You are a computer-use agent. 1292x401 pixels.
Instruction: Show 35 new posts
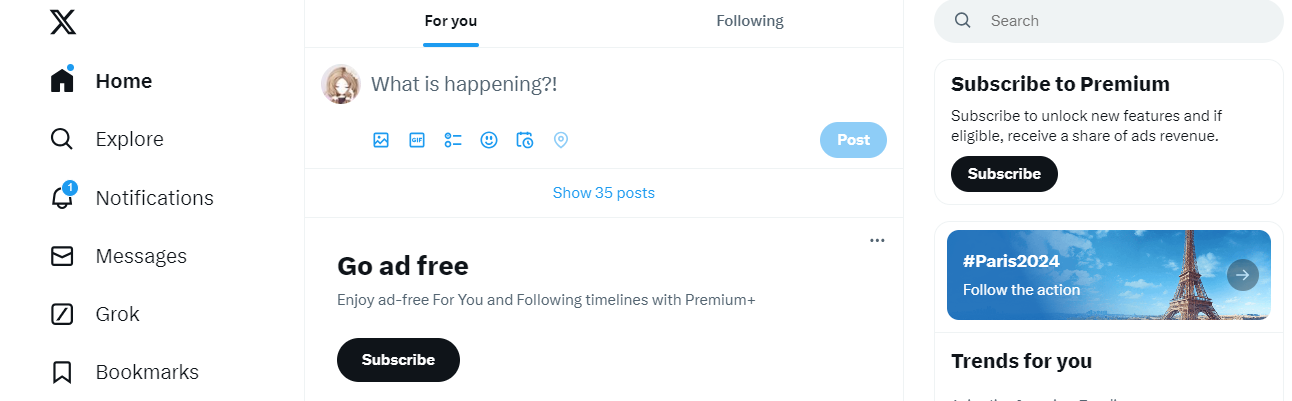[604, 193]
